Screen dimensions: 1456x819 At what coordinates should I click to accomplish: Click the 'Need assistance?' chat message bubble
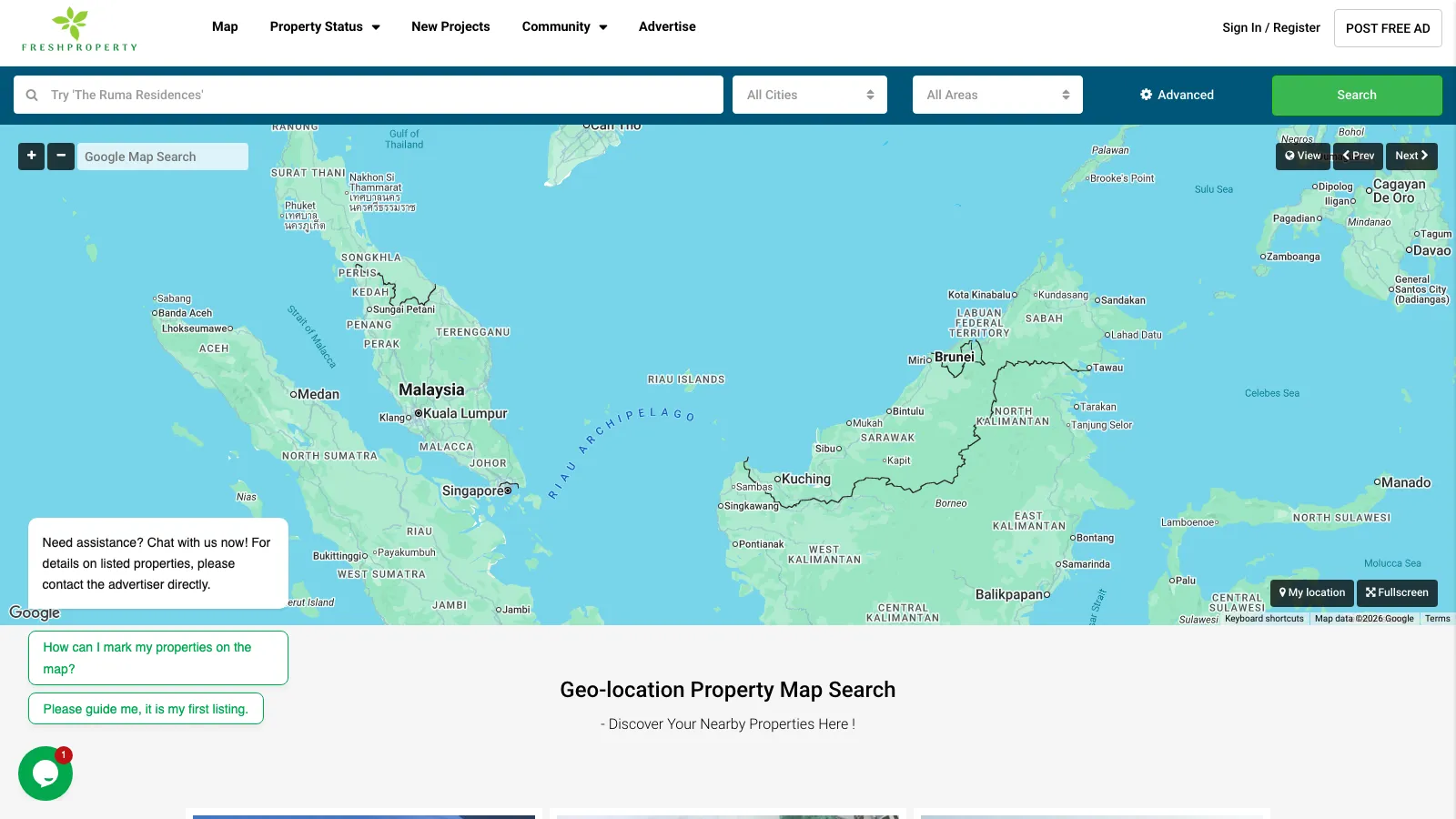(x=158, y=563)
